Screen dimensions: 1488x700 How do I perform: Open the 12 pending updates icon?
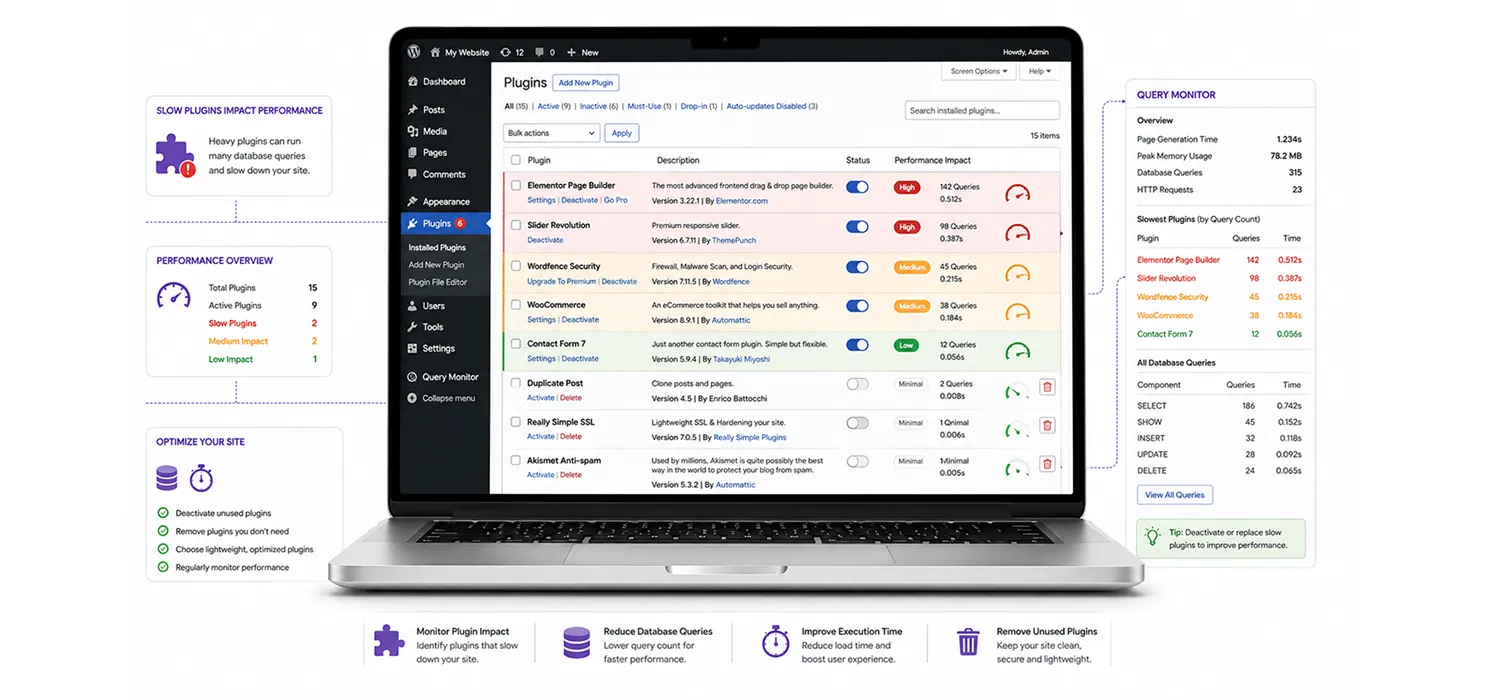(506, 52)
